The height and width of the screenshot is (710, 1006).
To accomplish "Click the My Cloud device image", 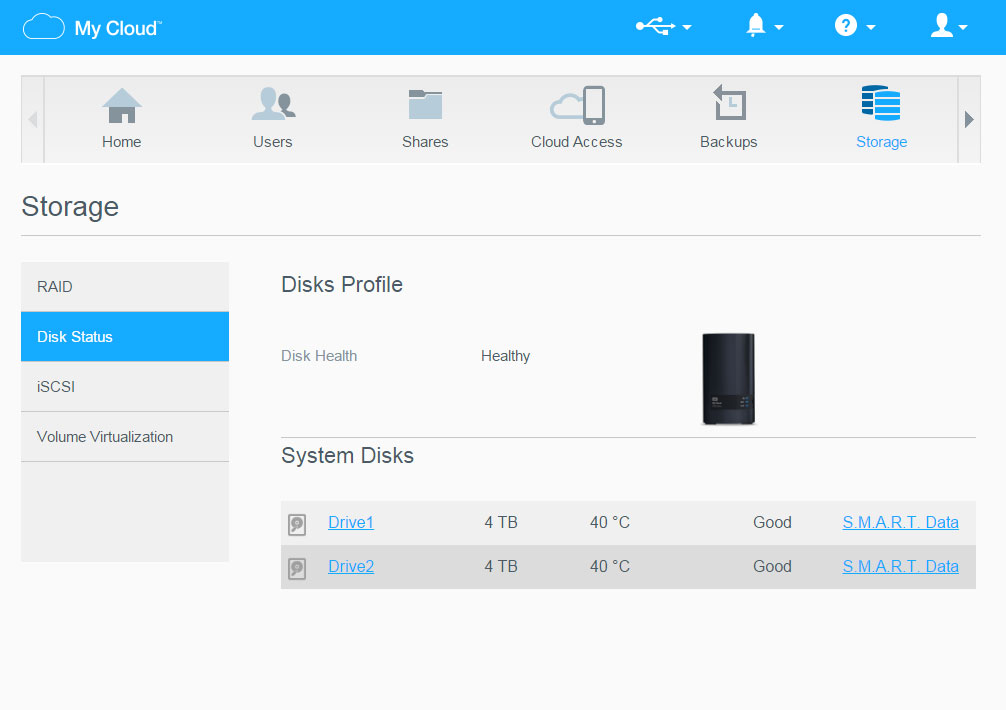I will tap(728, 379).
